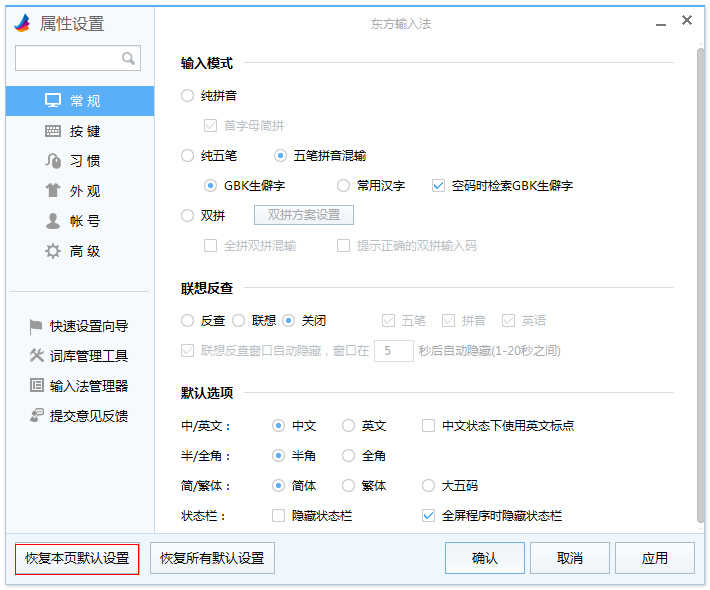Click the feedback icon for 提交意见反馈
Screen dimensions: 710x590
[x=37, y=415]
